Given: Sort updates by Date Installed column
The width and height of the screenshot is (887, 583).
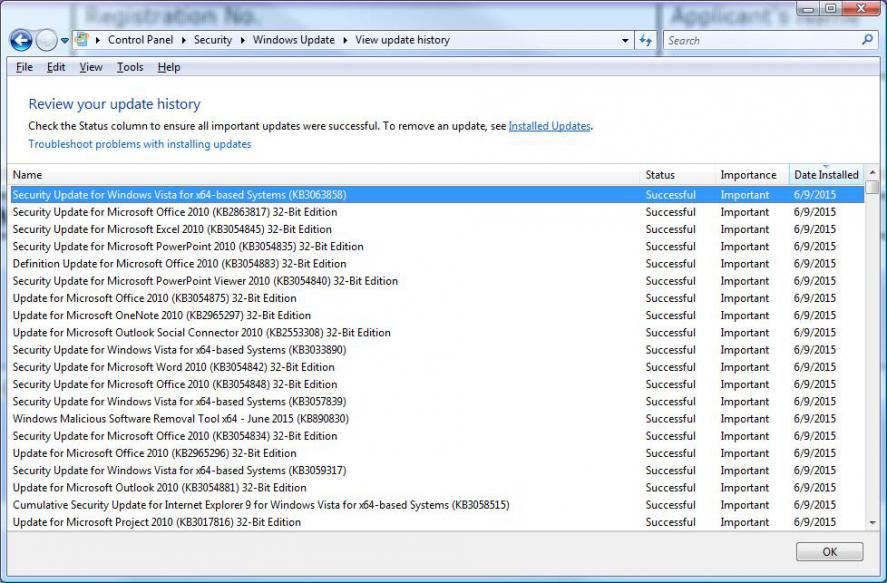Looking at the screenshot, I should 825,175.
